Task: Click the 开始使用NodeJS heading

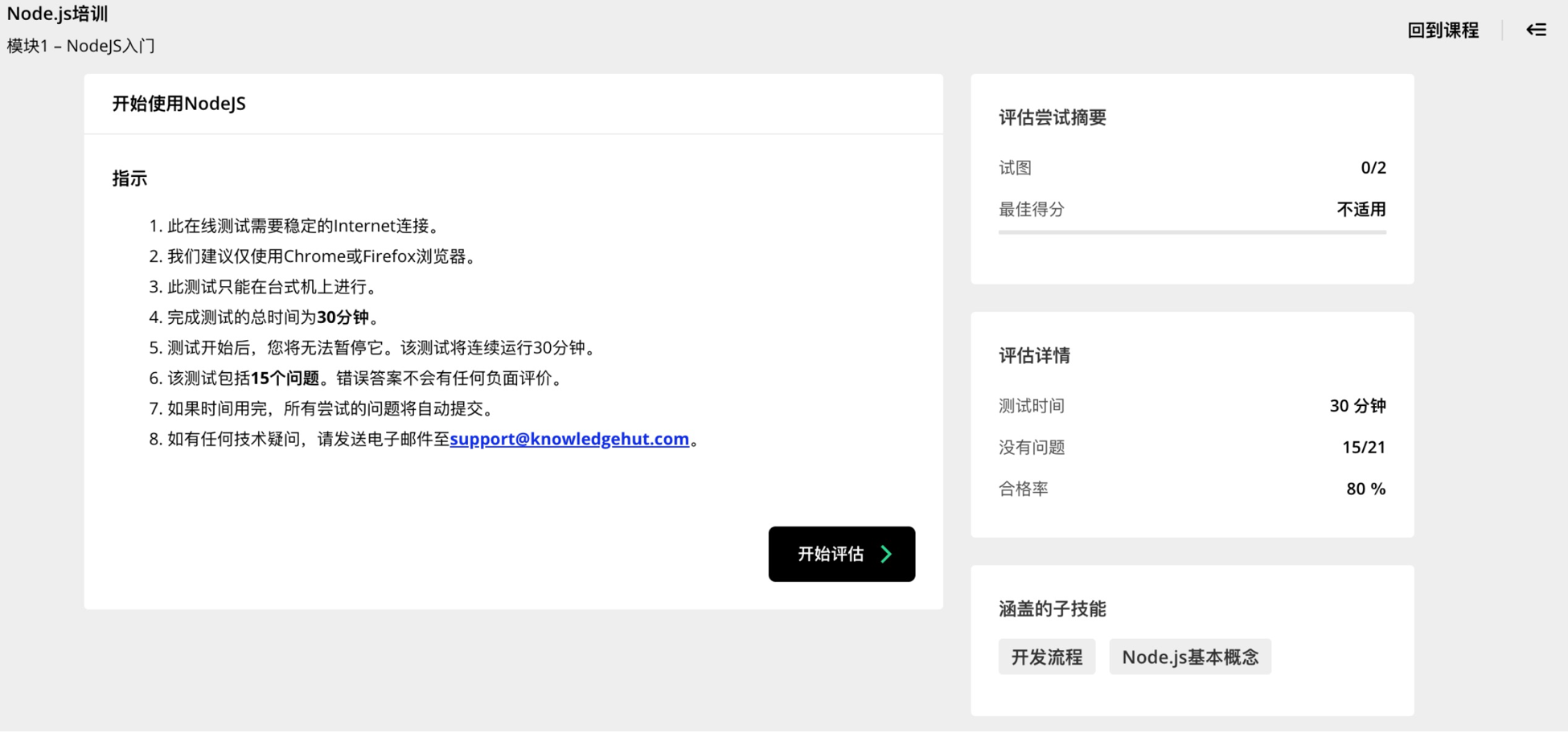Action: [179, 104]
